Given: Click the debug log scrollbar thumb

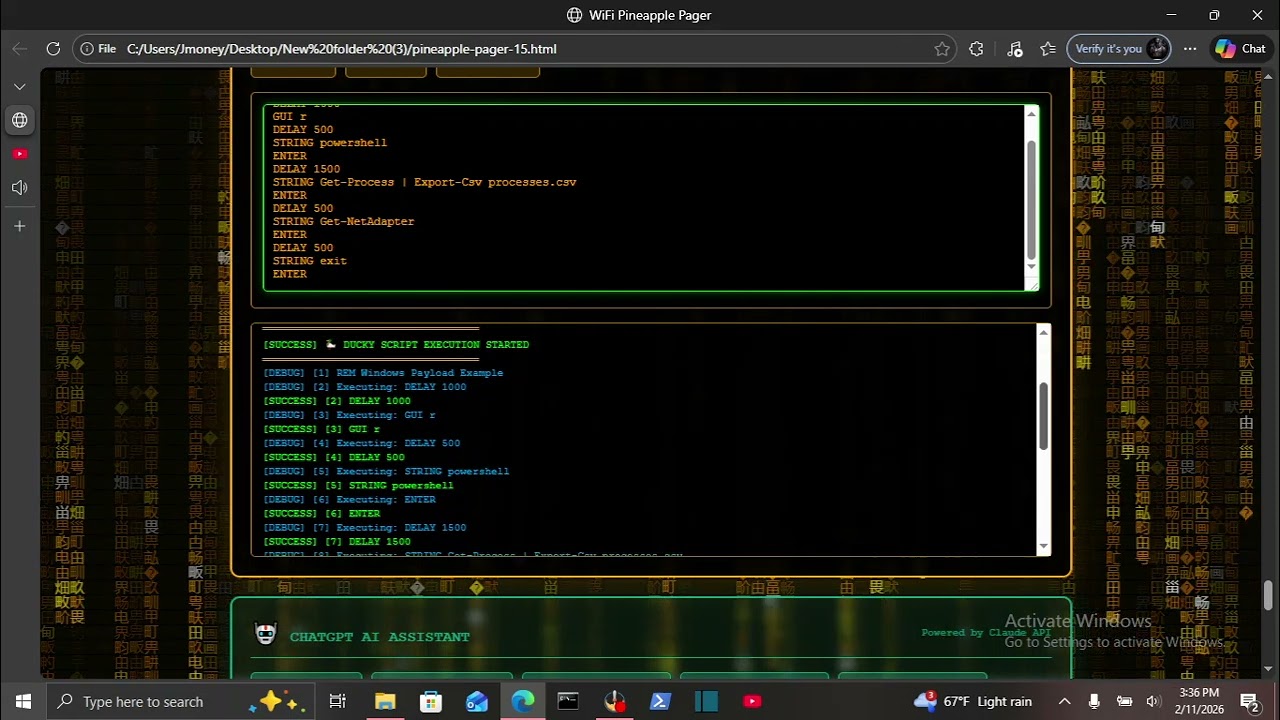Looking at the screenshot, I should 1044,416.
